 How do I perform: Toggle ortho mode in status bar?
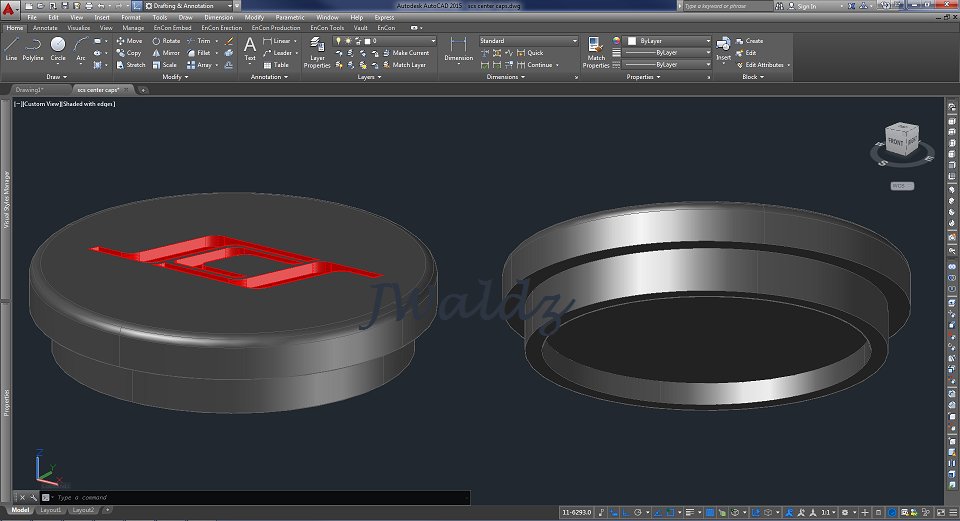[626, 512]
